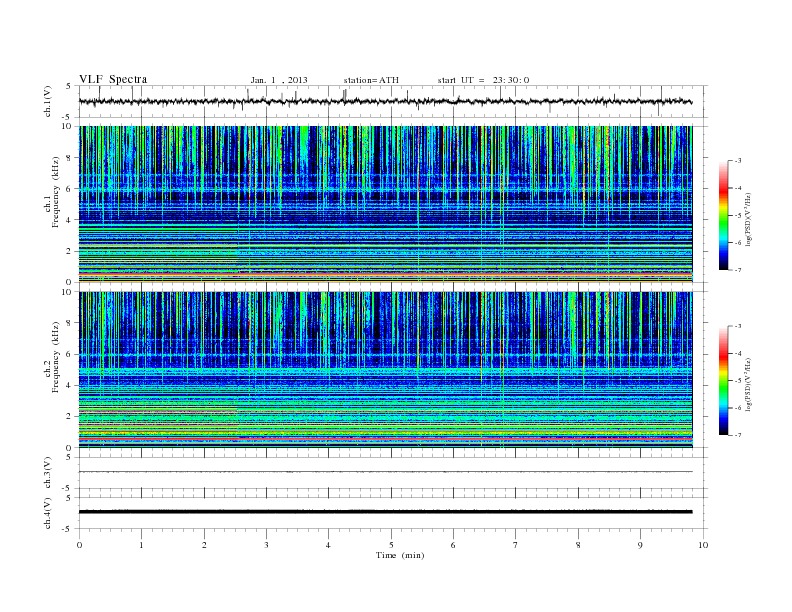Select the date text "Jan. 1, 2013"
Image resolution: width=792 pixels, height=612 pixels.
point(279,80)
